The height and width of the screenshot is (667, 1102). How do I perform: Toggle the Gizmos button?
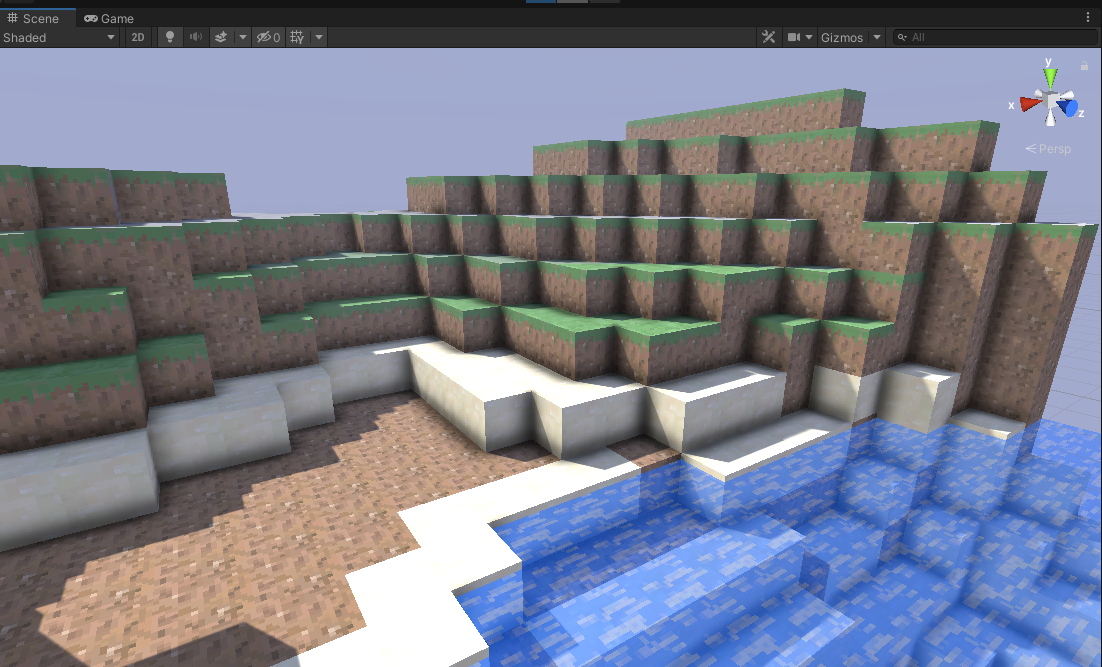(x=841, y=37)
